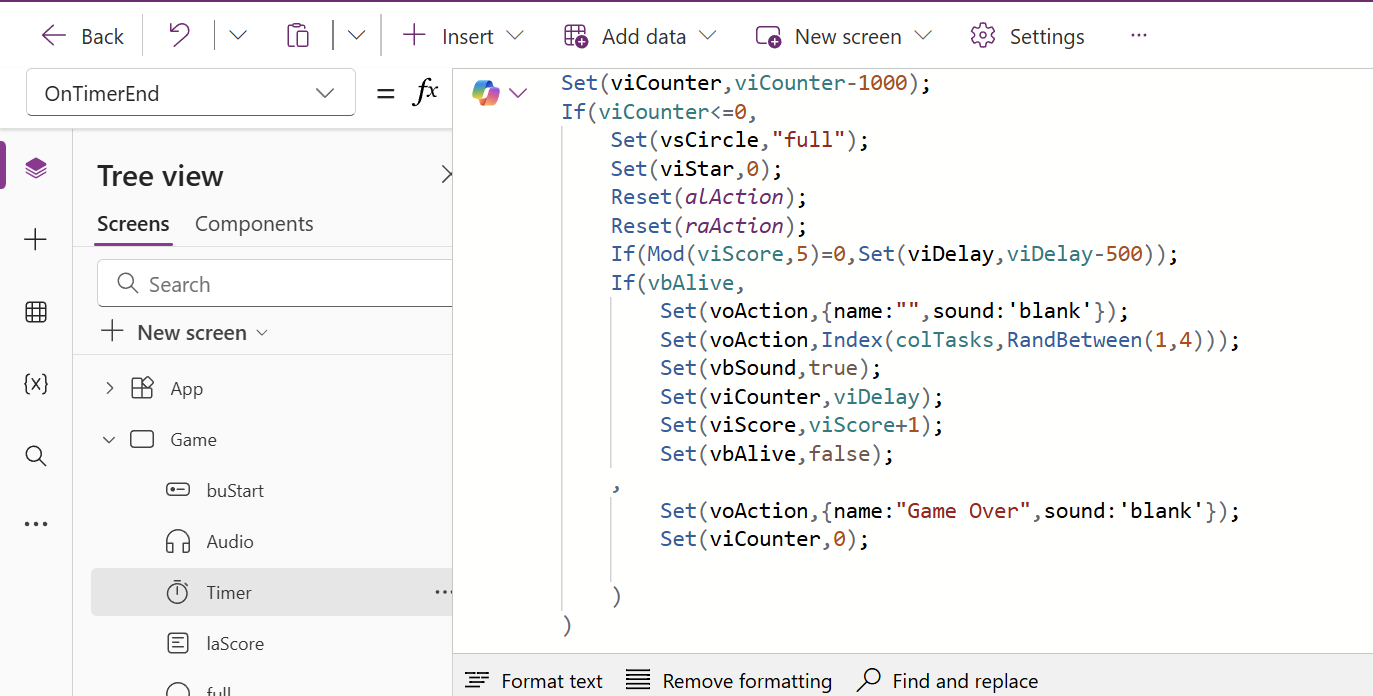Screen dimensions: 1373x696
Task: Expand the App tree node
Action: [109, 389]
